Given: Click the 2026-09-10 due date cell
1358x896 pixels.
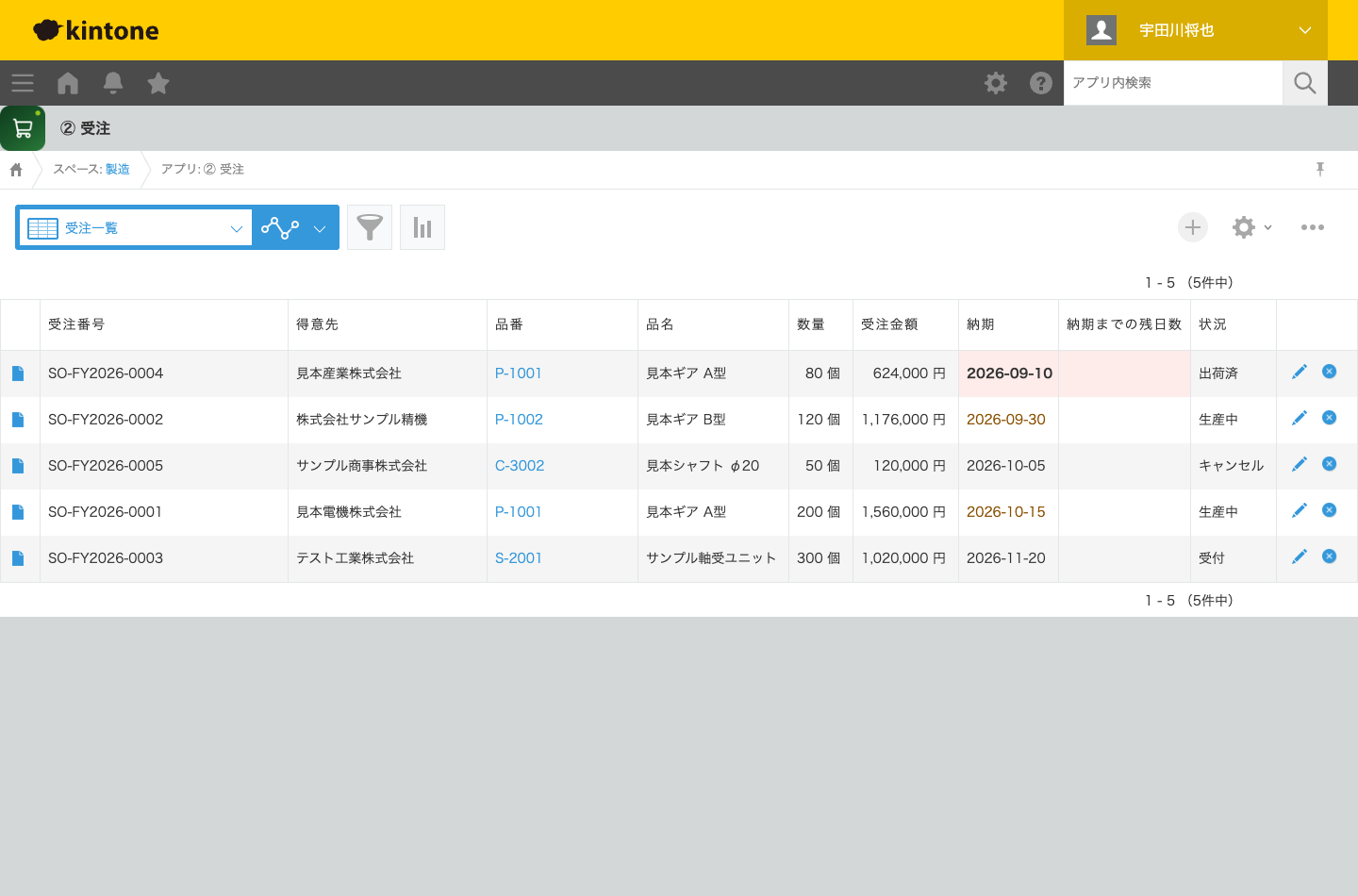Looking at the screenshot, I should (x=1009, y=373).
